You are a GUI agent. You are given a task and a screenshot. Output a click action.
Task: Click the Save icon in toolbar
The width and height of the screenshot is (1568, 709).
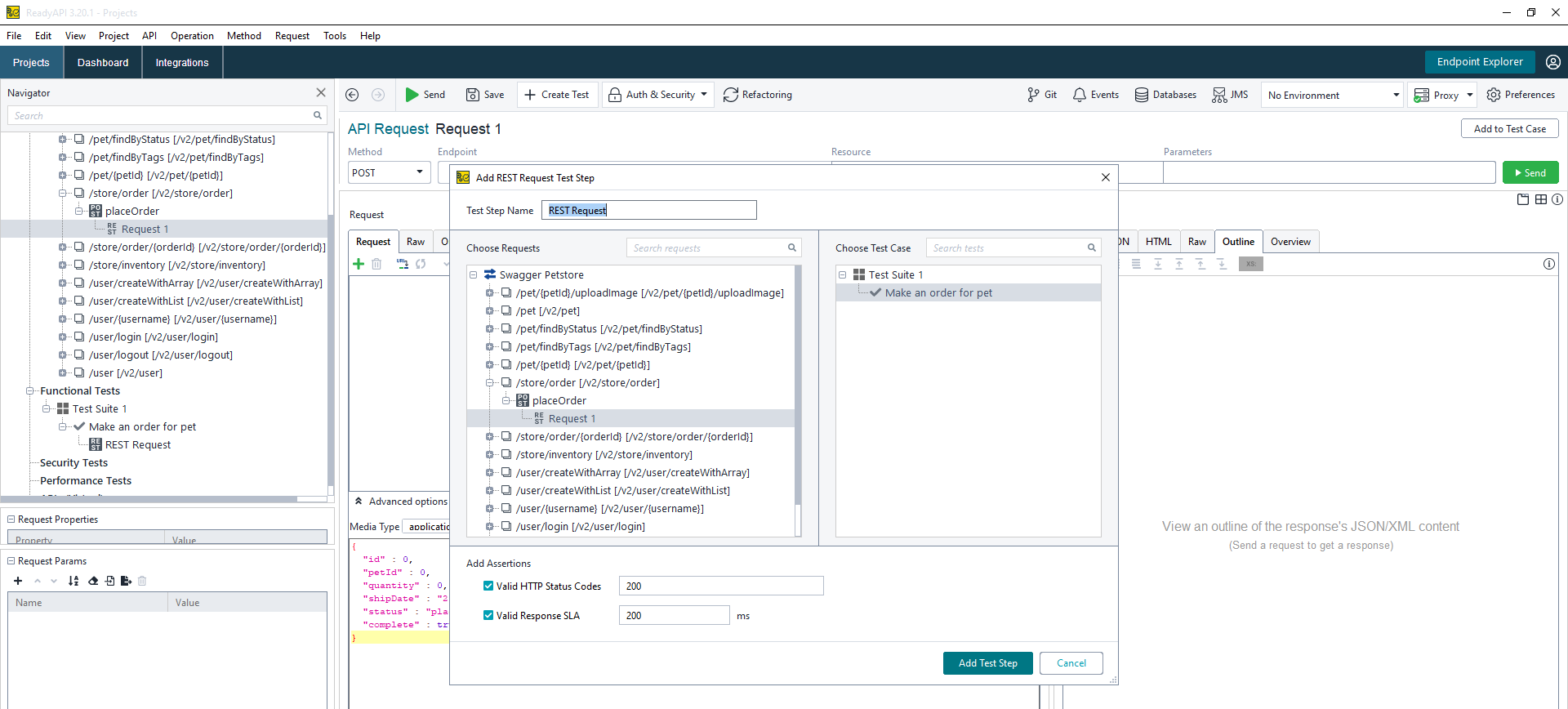[x=472, y=95]
